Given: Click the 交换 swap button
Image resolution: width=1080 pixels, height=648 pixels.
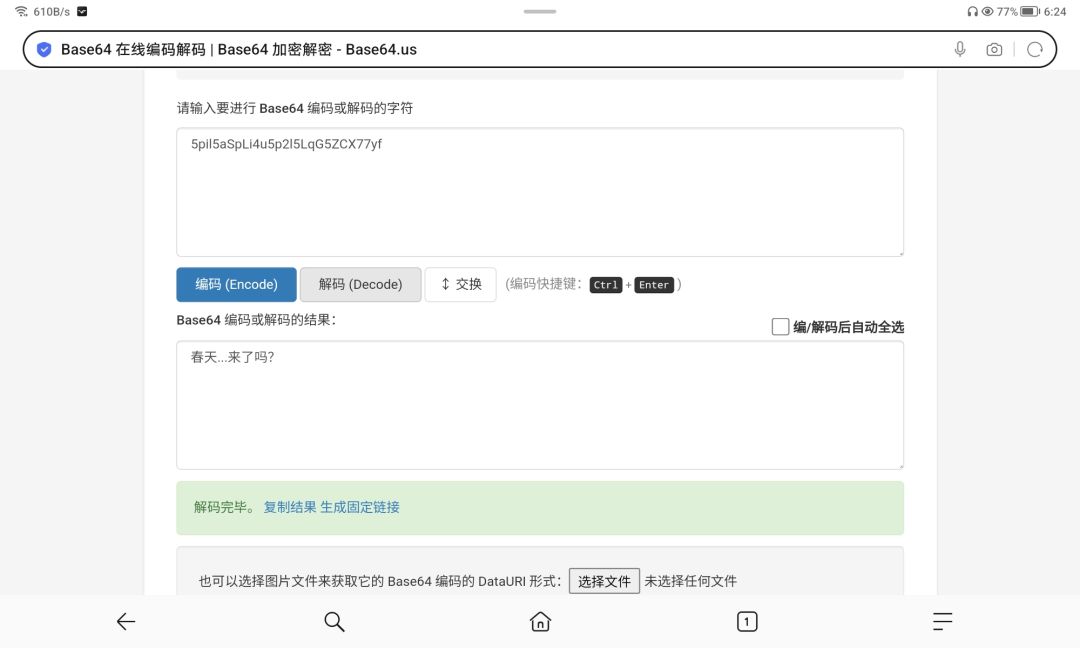Looking at the screenshot, I should pyautogui.click(x=461, y=284).
